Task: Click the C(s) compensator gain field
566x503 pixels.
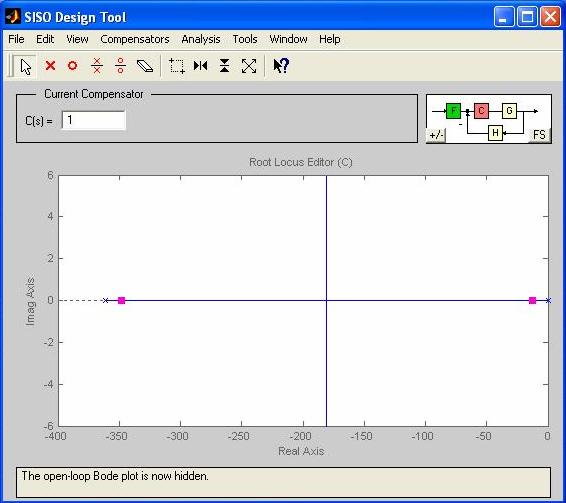Action: 93,120
